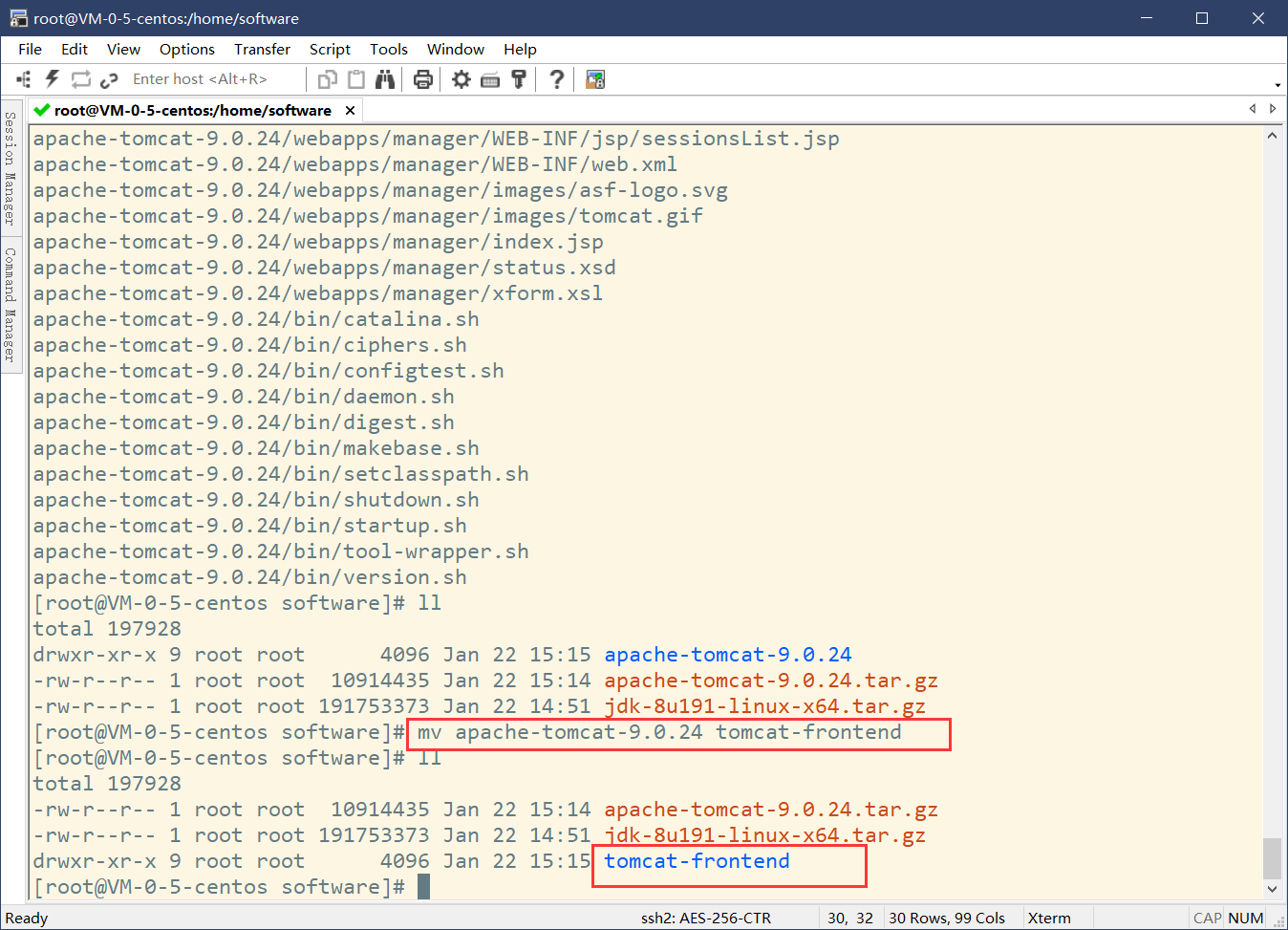The width and height of the screenshot is (1288, 930).
Task: Click the line ending 'bin/shutdown.sh'
Action: [x=256, y=500]
